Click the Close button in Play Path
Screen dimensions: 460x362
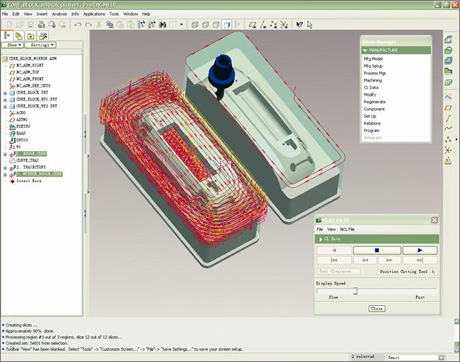pos(377,308)
